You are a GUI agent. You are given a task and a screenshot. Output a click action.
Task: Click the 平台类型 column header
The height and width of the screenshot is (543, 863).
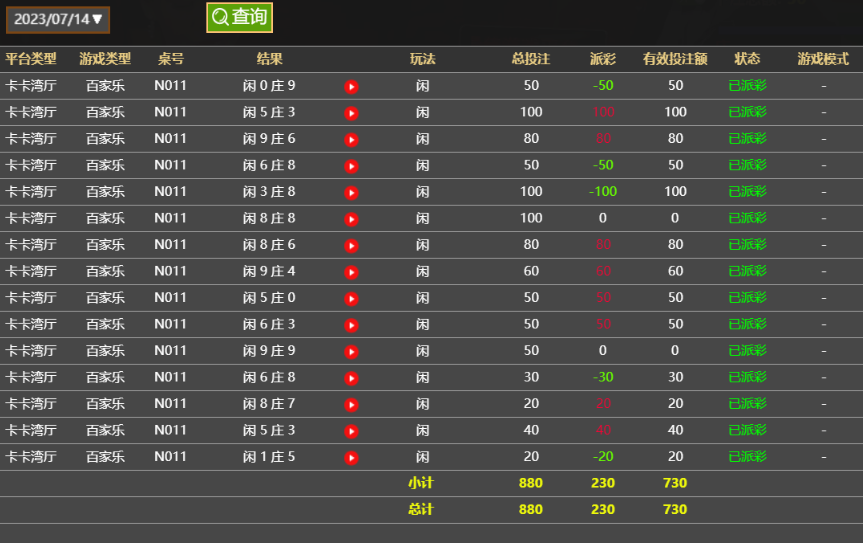pos(31,59)
